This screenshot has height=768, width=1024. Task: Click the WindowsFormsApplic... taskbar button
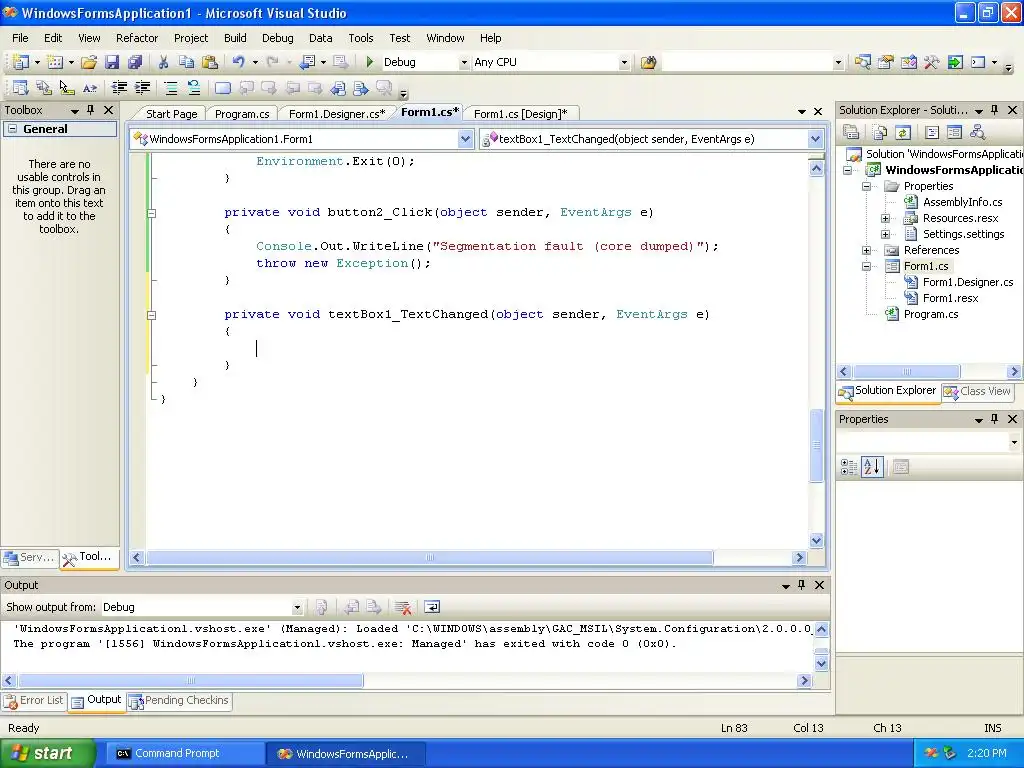coord(346,753)
